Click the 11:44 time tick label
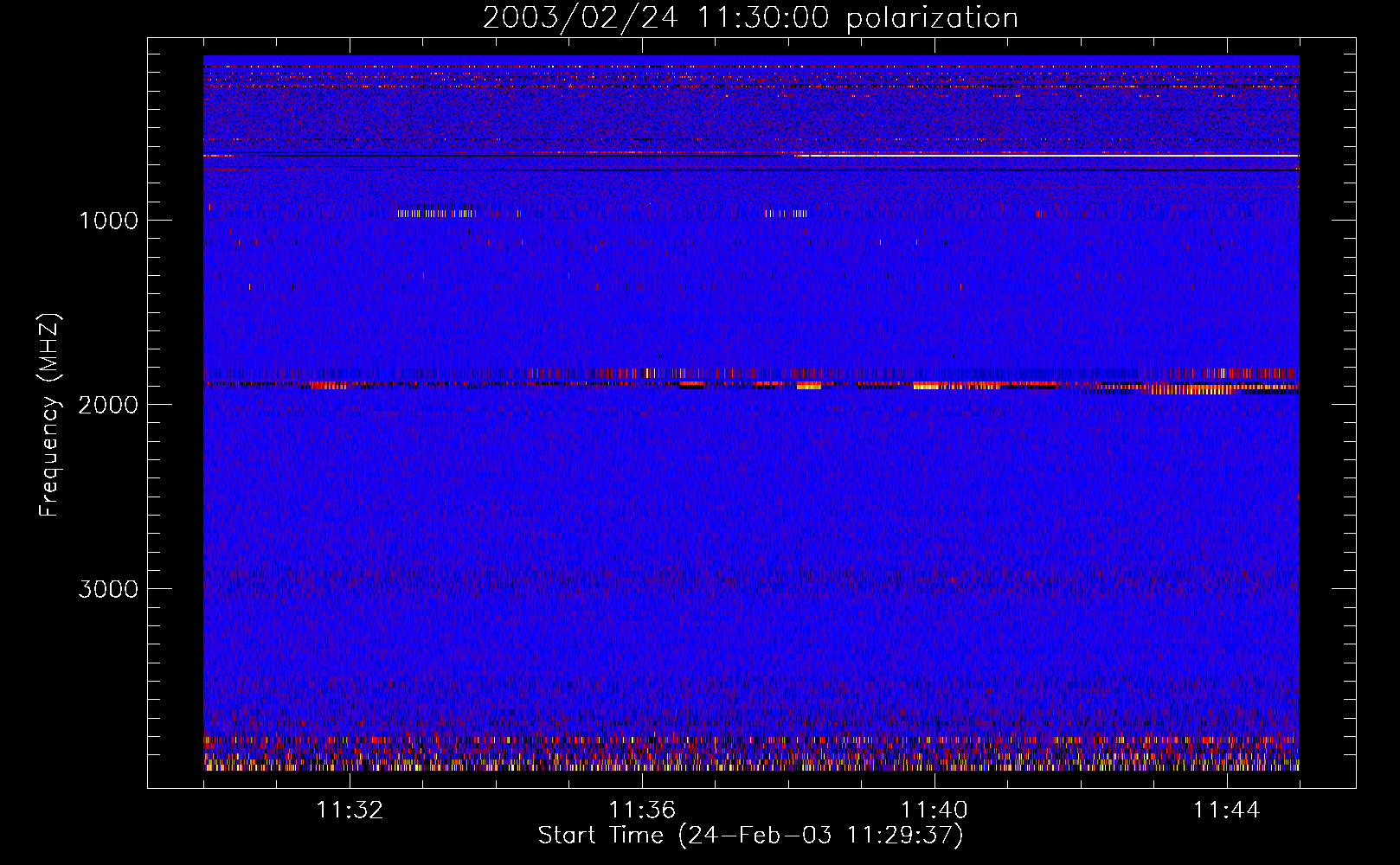Image resolution: width=1400 pixels, height=865 pixels. [1227, 810]
